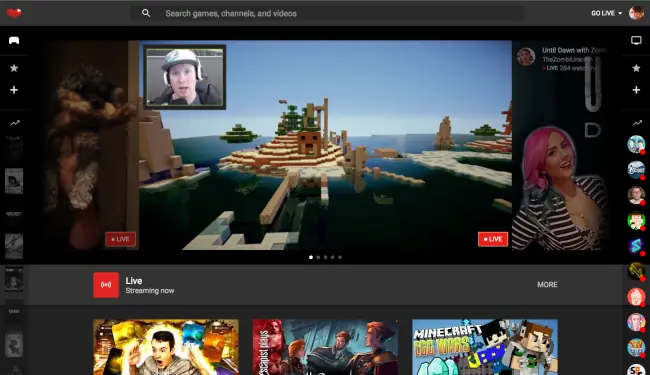The image size is (650, 375).
Task: Click the Live section heading
Action: click(134, 281)
